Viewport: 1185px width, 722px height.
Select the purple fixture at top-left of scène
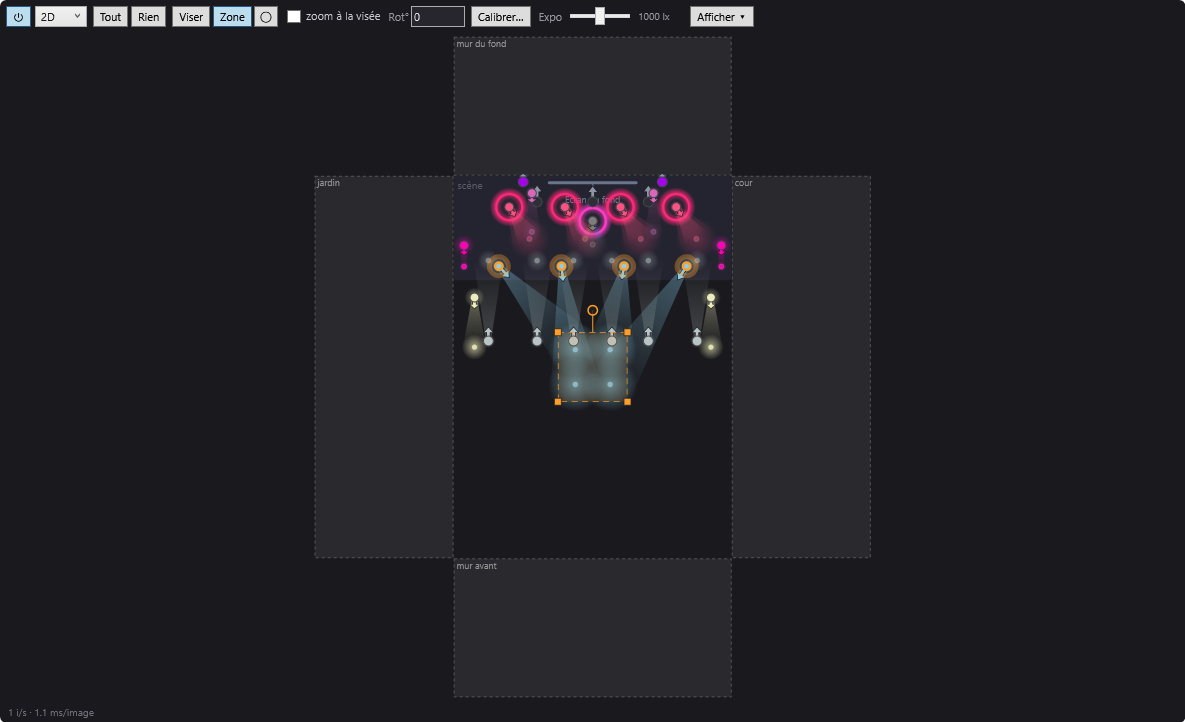(523, 181)
